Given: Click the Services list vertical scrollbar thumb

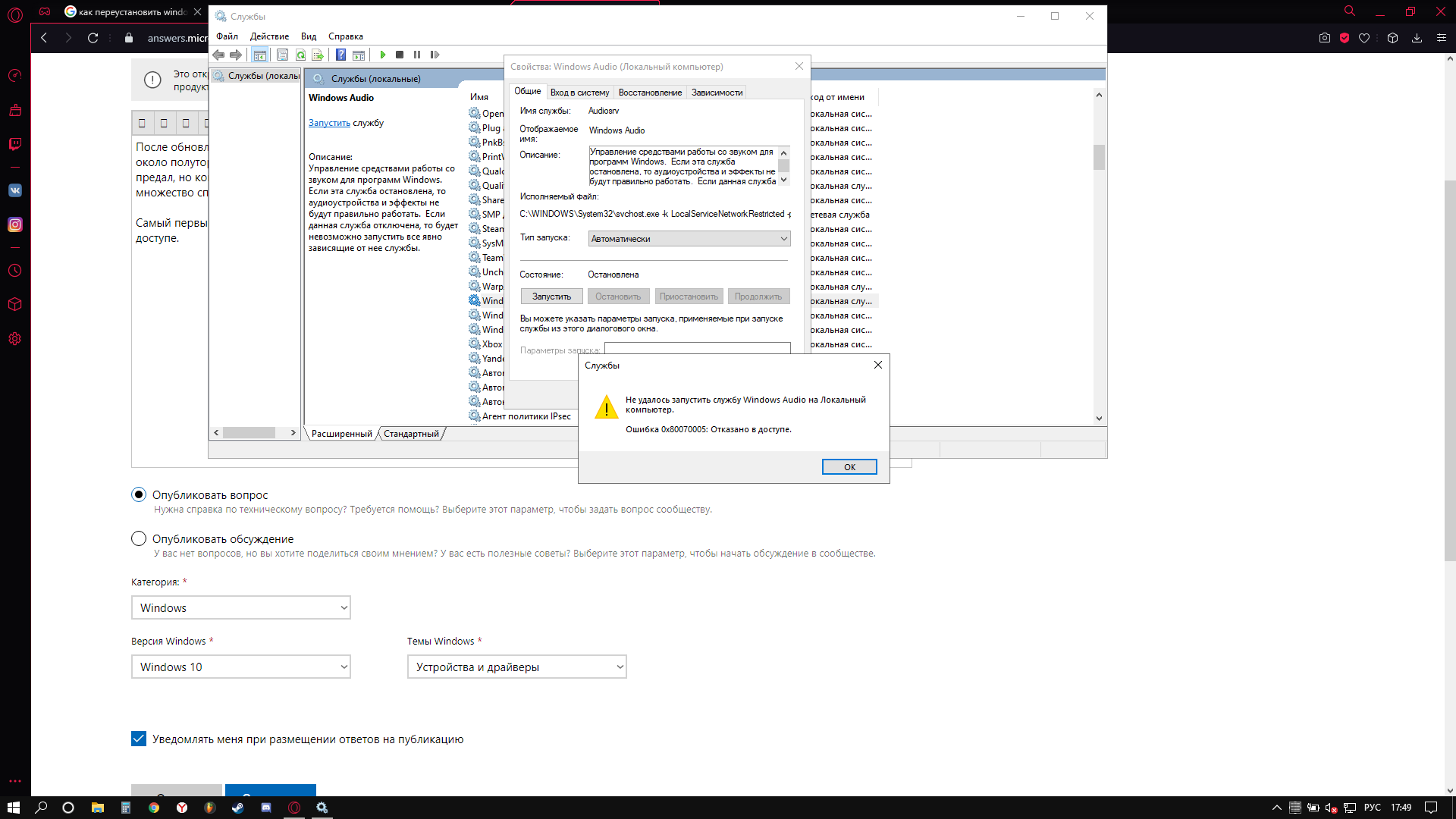Looking at the screenshot, I should 1099,157.
